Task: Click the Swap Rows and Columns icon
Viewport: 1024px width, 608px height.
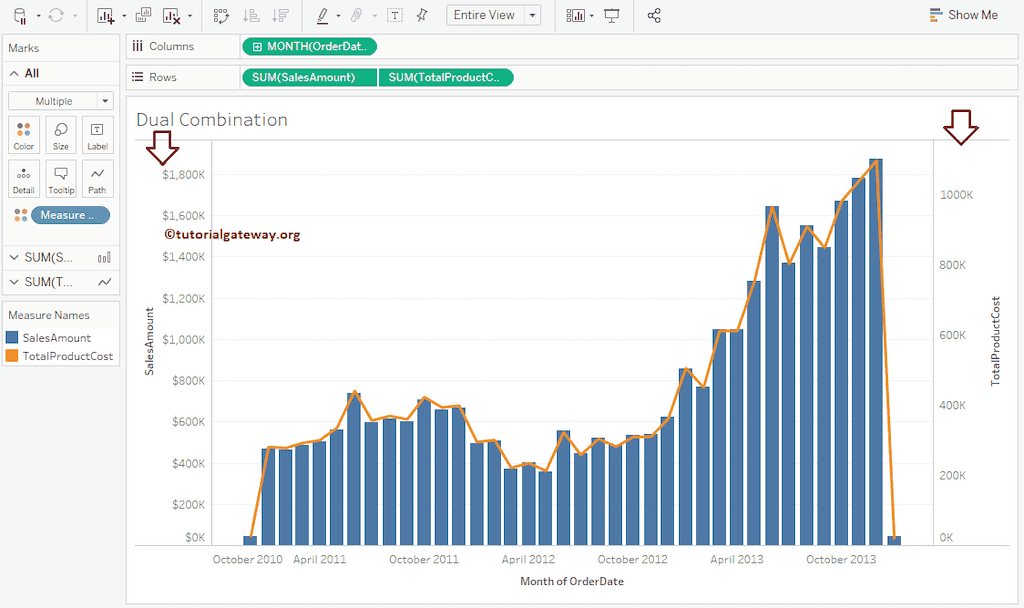Action: click(x=221, y=15)
